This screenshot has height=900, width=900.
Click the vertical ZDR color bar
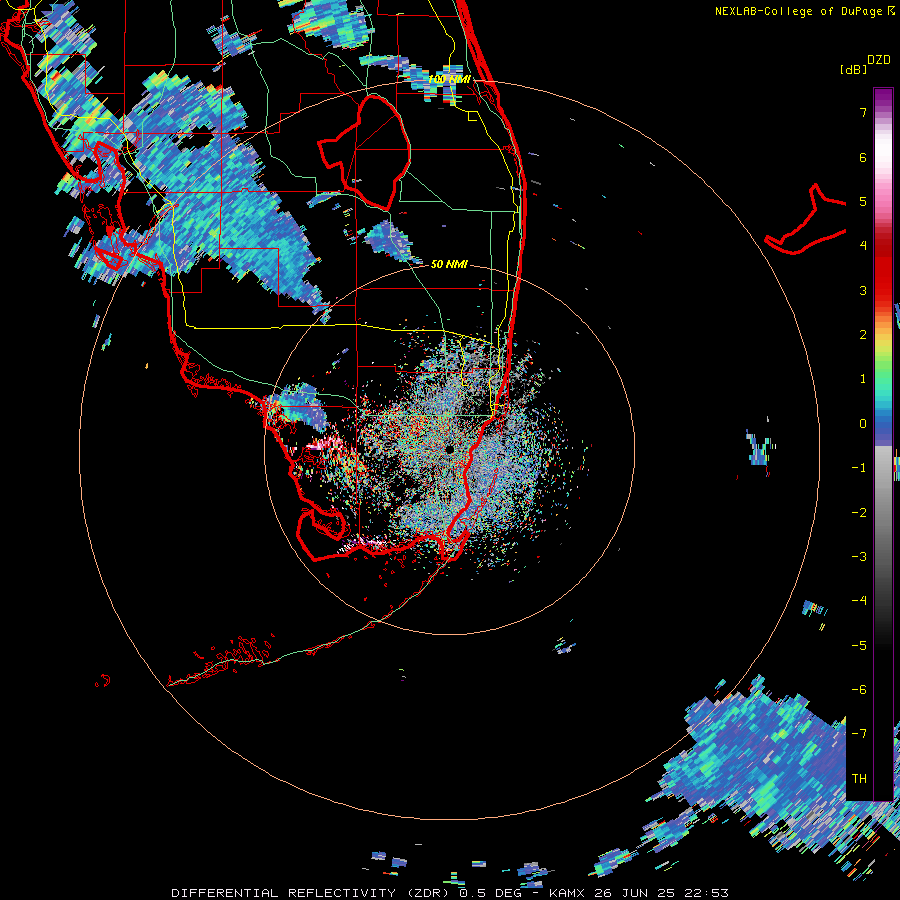pyautogui.click(x=883, y=444)
